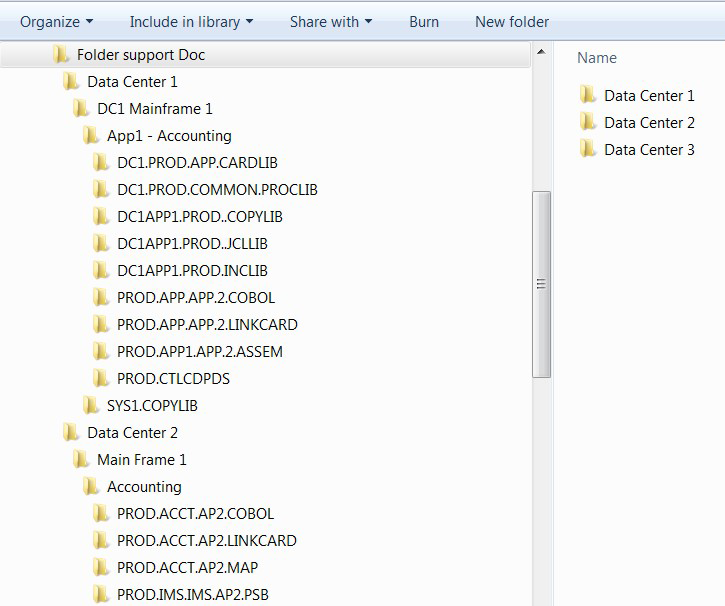725x606 pixels.
Task: Sort by the Name column header
Action: coord(597,58)
